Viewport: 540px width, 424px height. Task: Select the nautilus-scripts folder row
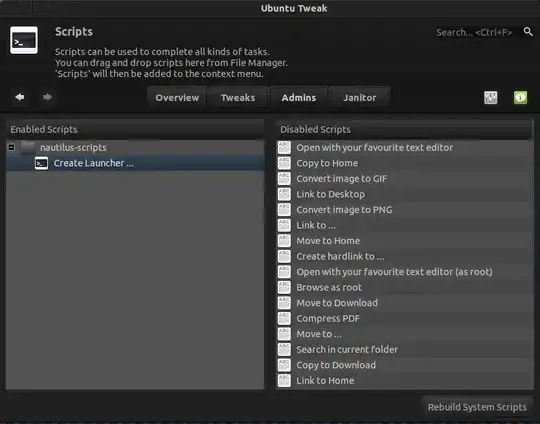pos(135,147)
